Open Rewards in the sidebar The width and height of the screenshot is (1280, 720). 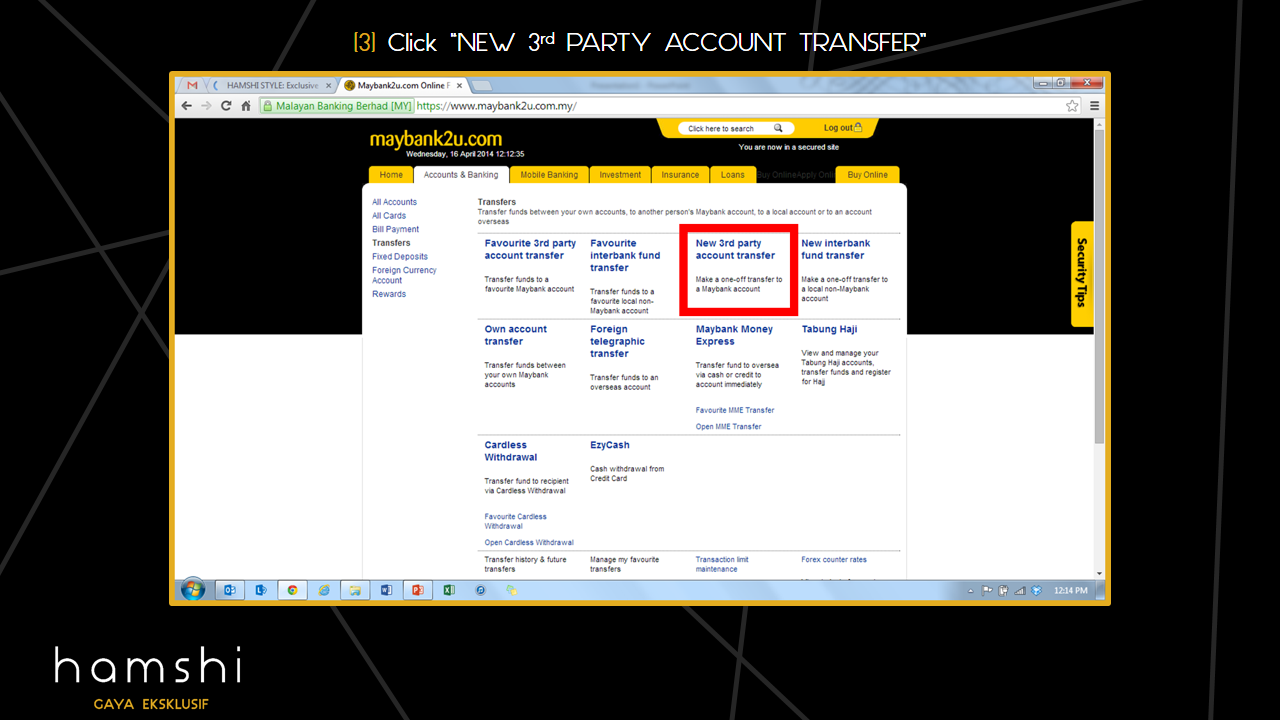pyautogui.click(x=389, y=294)
